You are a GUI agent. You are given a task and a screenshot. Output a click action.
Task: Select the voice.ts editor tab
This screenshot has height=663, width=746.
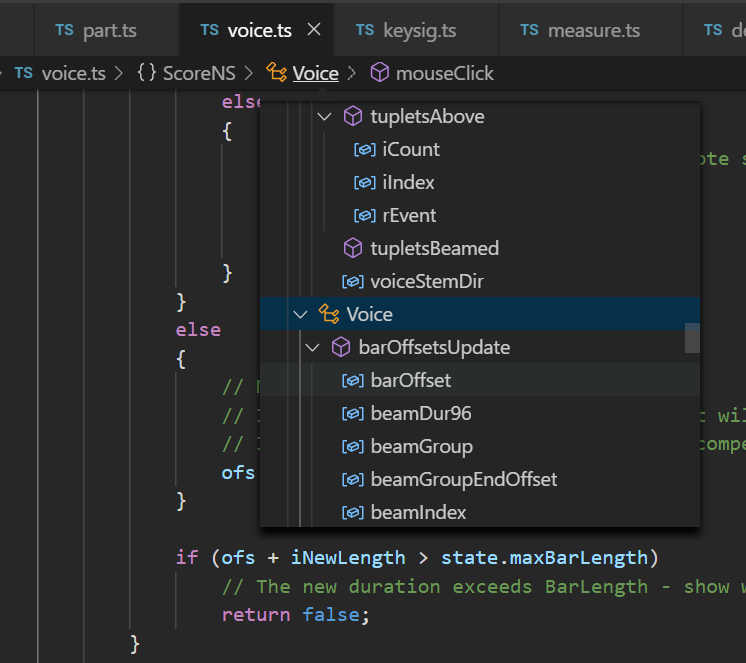[256, 30]
